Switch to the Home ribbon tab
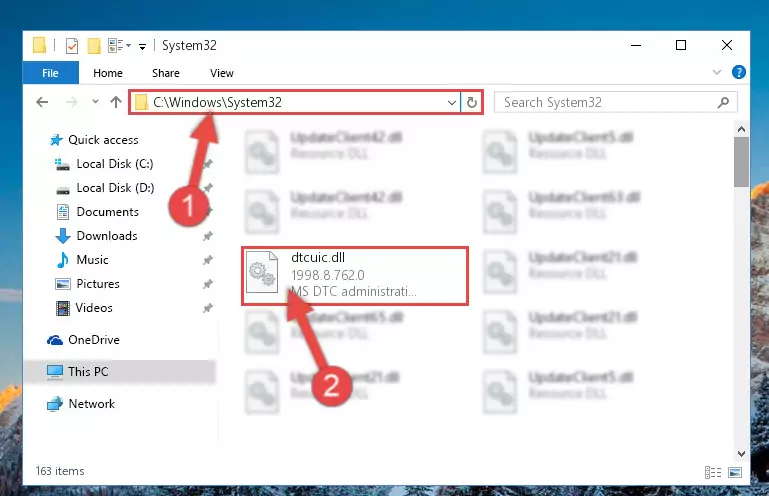 click(108, 73)
